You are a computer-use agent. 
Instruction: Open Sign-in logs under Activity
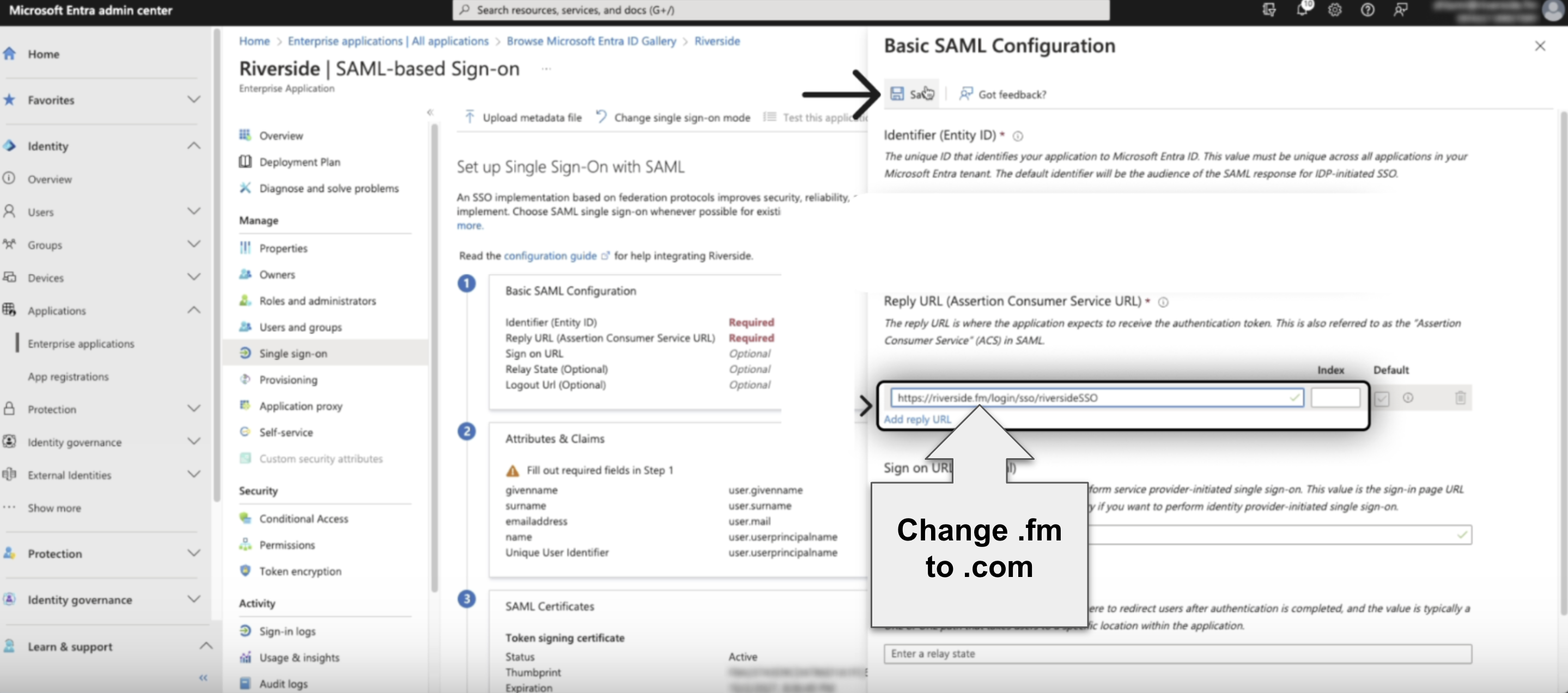[x=287, y=631]
